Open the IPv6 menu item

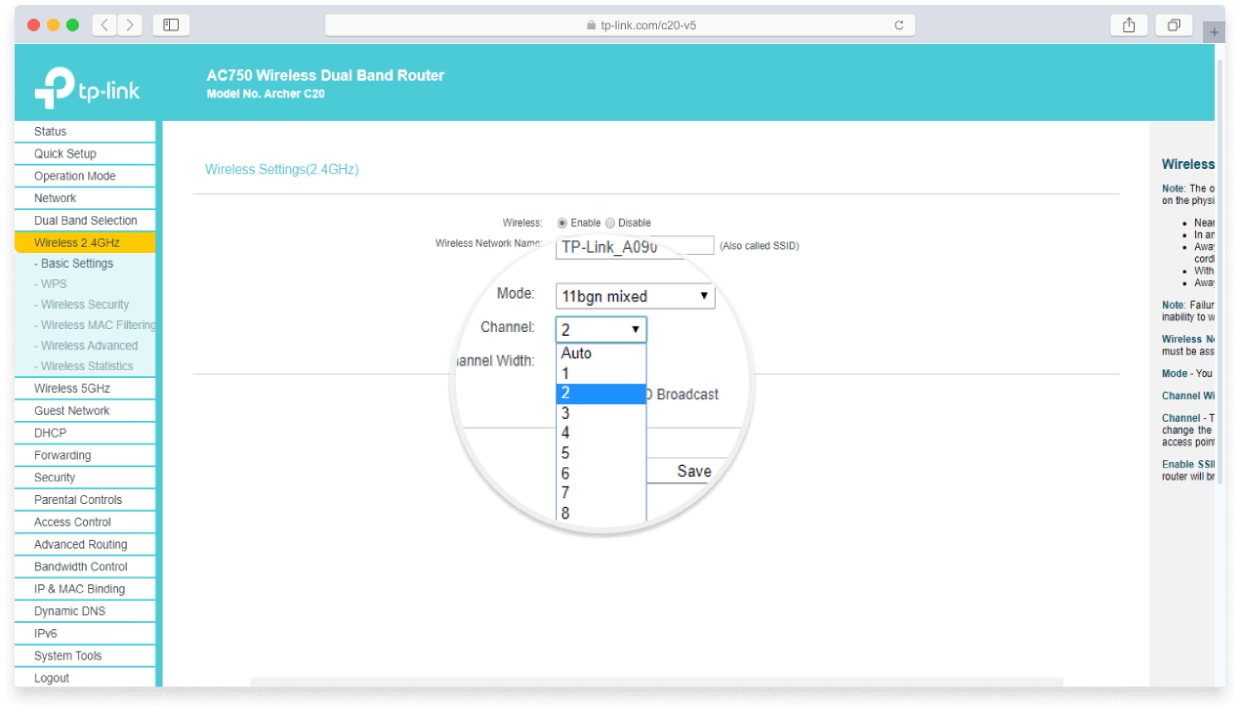(x=85, y=634)
